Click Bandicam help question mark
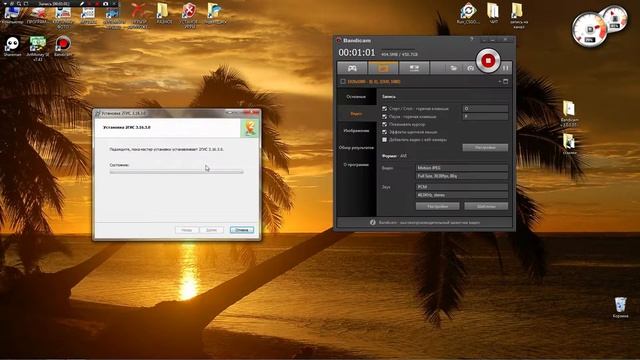The height and width of the screenshot is (360, 640). (x=471, y=39)
